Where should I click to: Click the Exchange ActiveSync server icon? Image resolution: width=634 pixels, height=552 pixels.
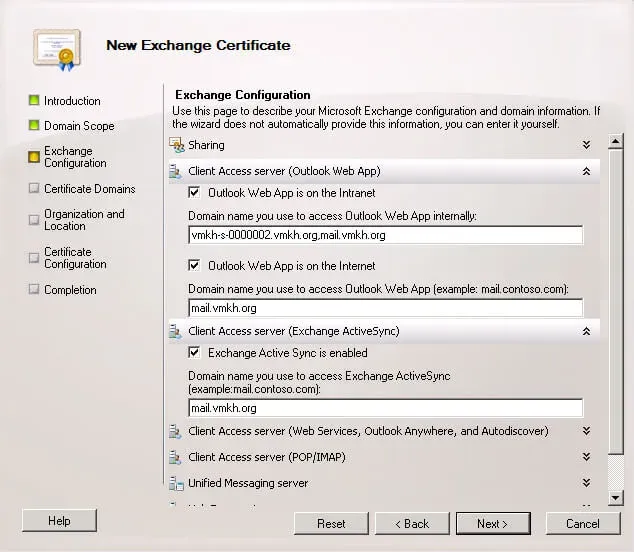pyautogui.click(x=175, y=332)
